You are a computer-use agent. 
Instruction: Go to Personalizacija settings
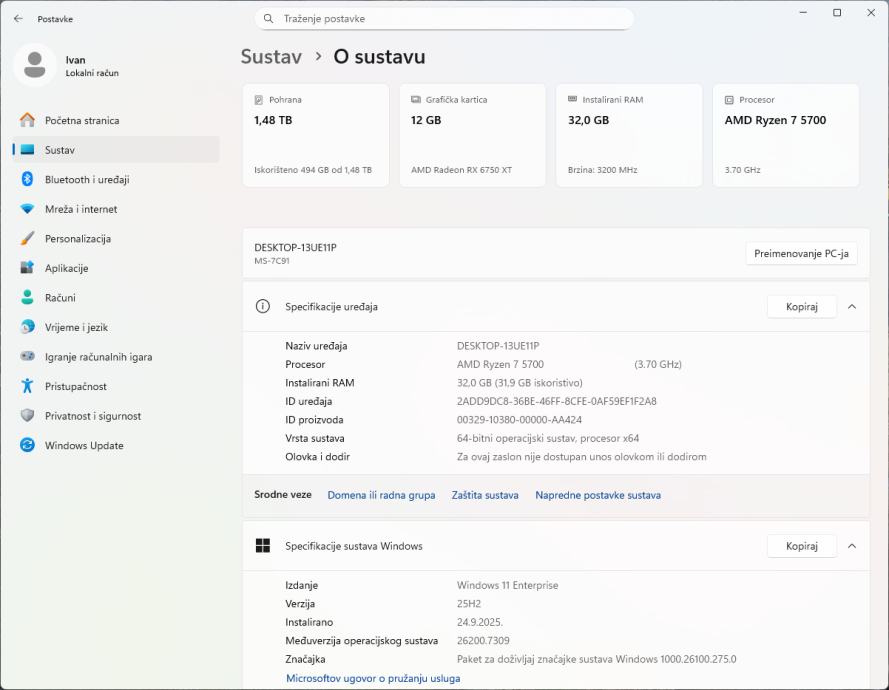pyautogui.click(x=77, y=239)
